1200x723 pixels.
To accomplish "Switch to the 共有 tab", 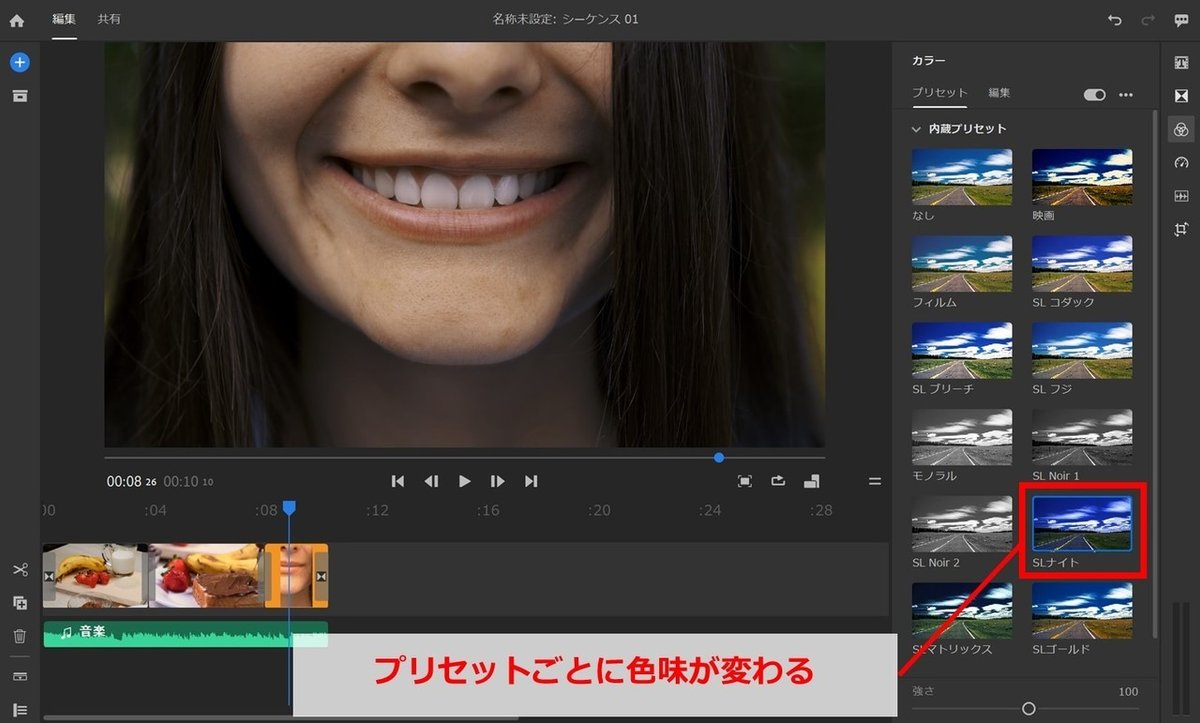I will 109,19.
